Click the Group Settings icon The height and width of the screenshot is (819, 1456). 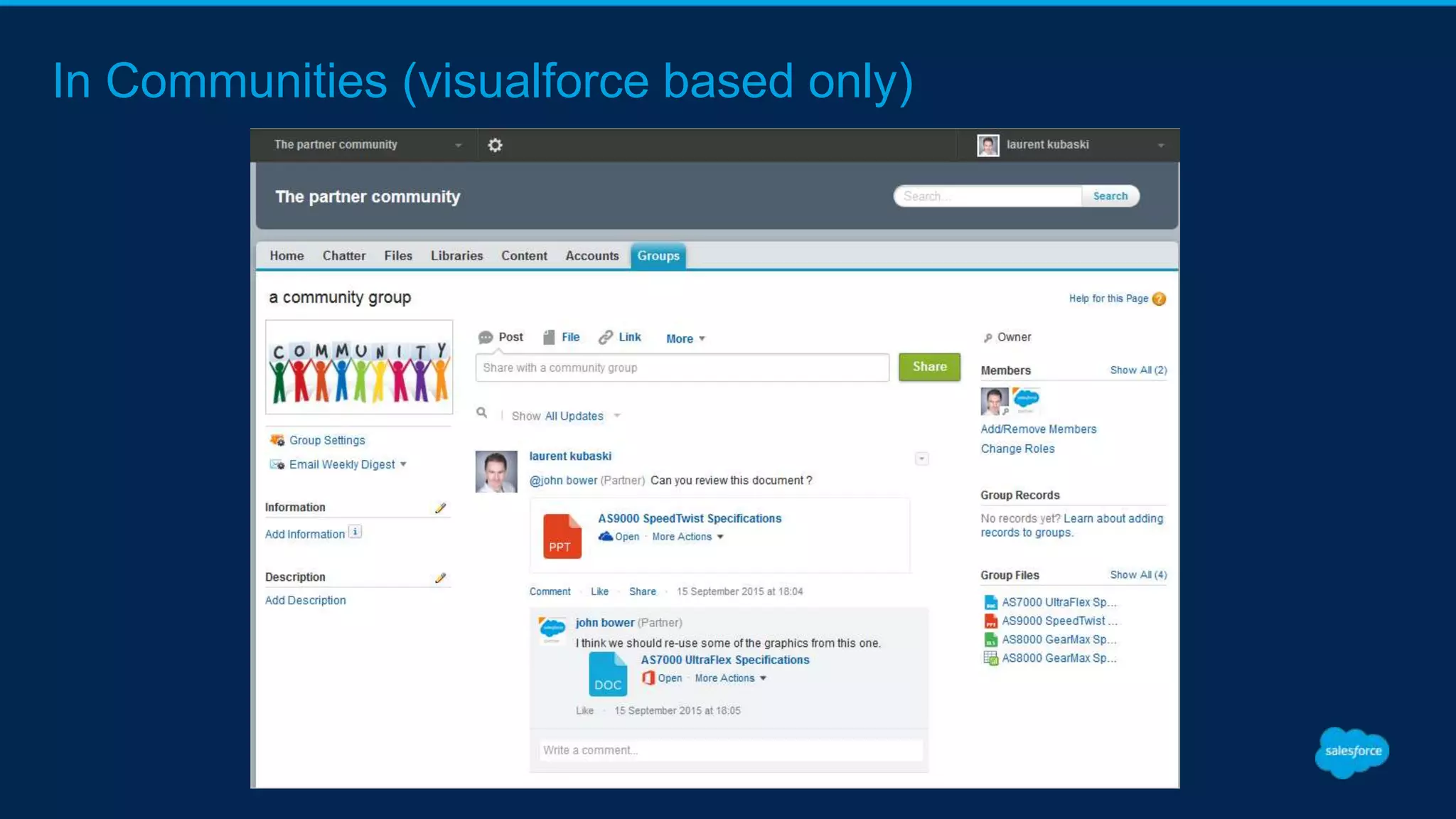point(277,440)
